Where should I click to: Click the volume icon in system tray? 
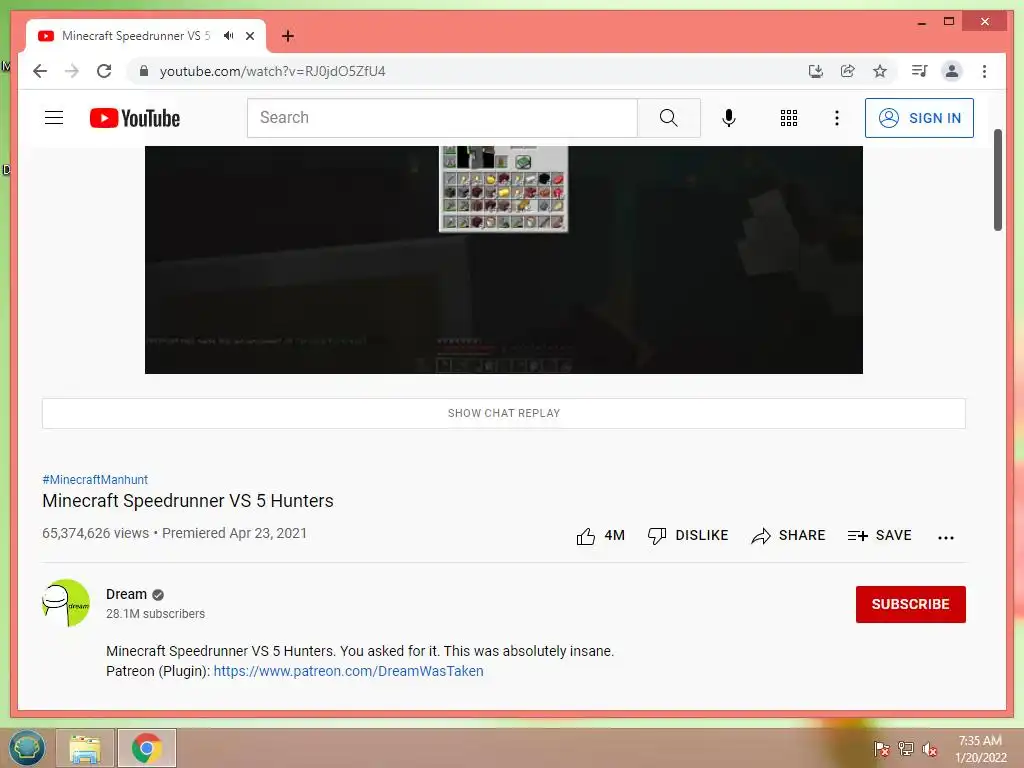click(x=929, y=749)
